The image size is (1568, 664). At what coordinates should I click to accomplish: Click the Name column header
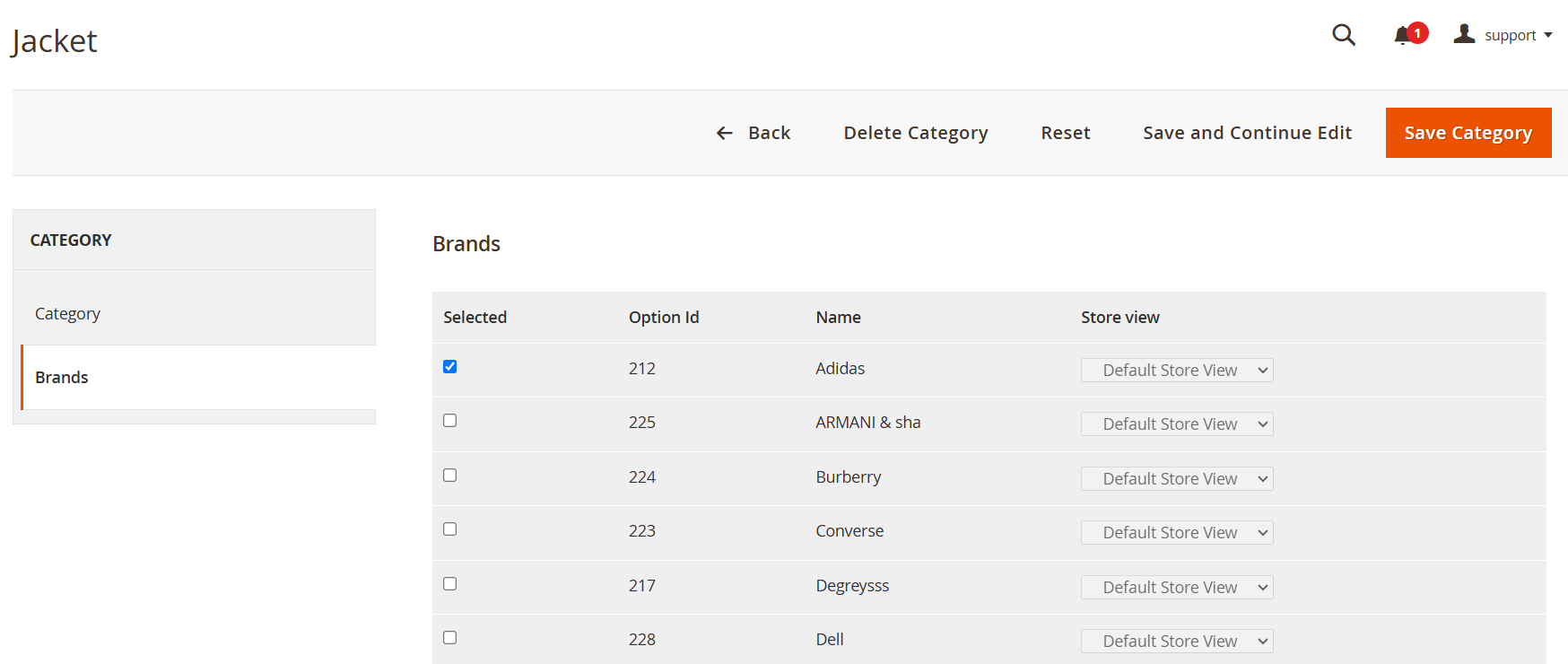pyautogui.click(x=838, y=318)
